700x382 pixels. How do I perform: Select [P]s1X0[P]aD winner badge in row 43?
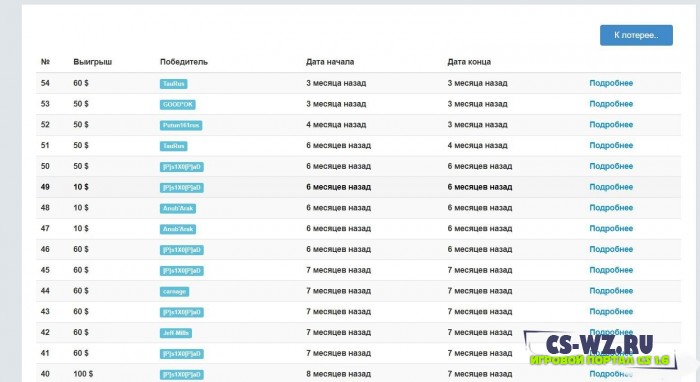182,312
